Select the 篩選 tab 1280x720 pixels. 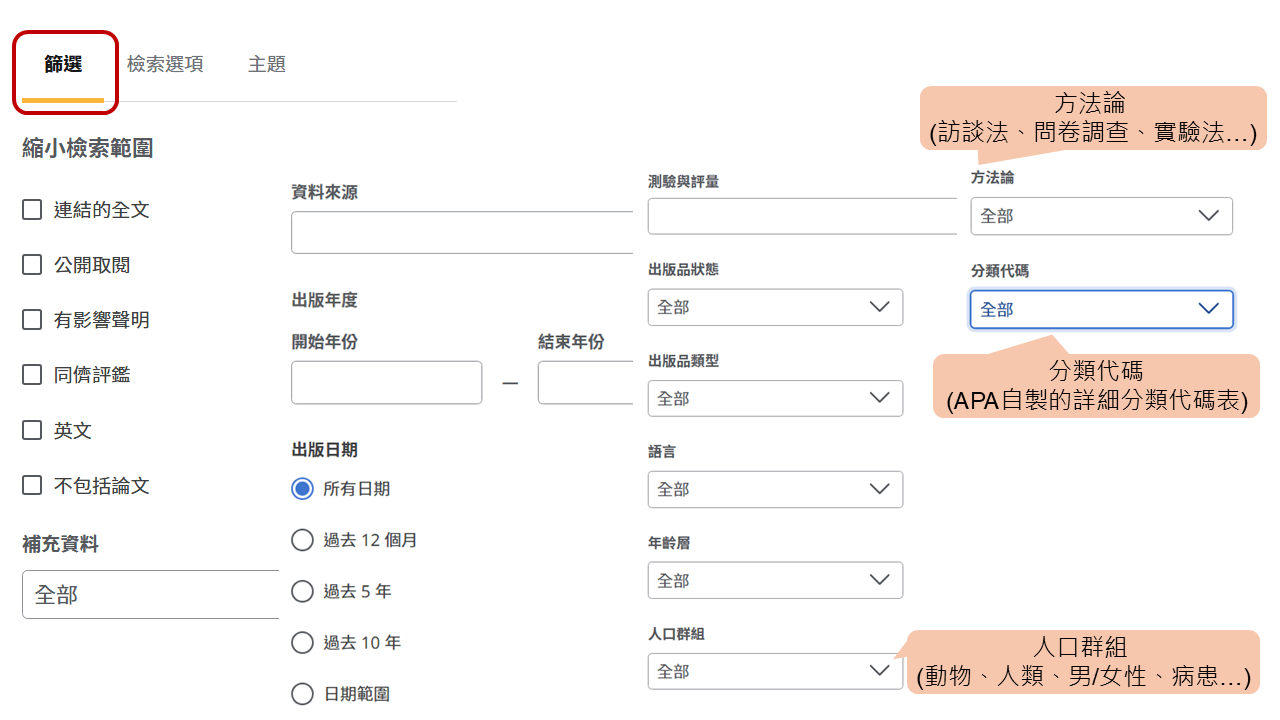pyautogui.click(x=63, y=64)
